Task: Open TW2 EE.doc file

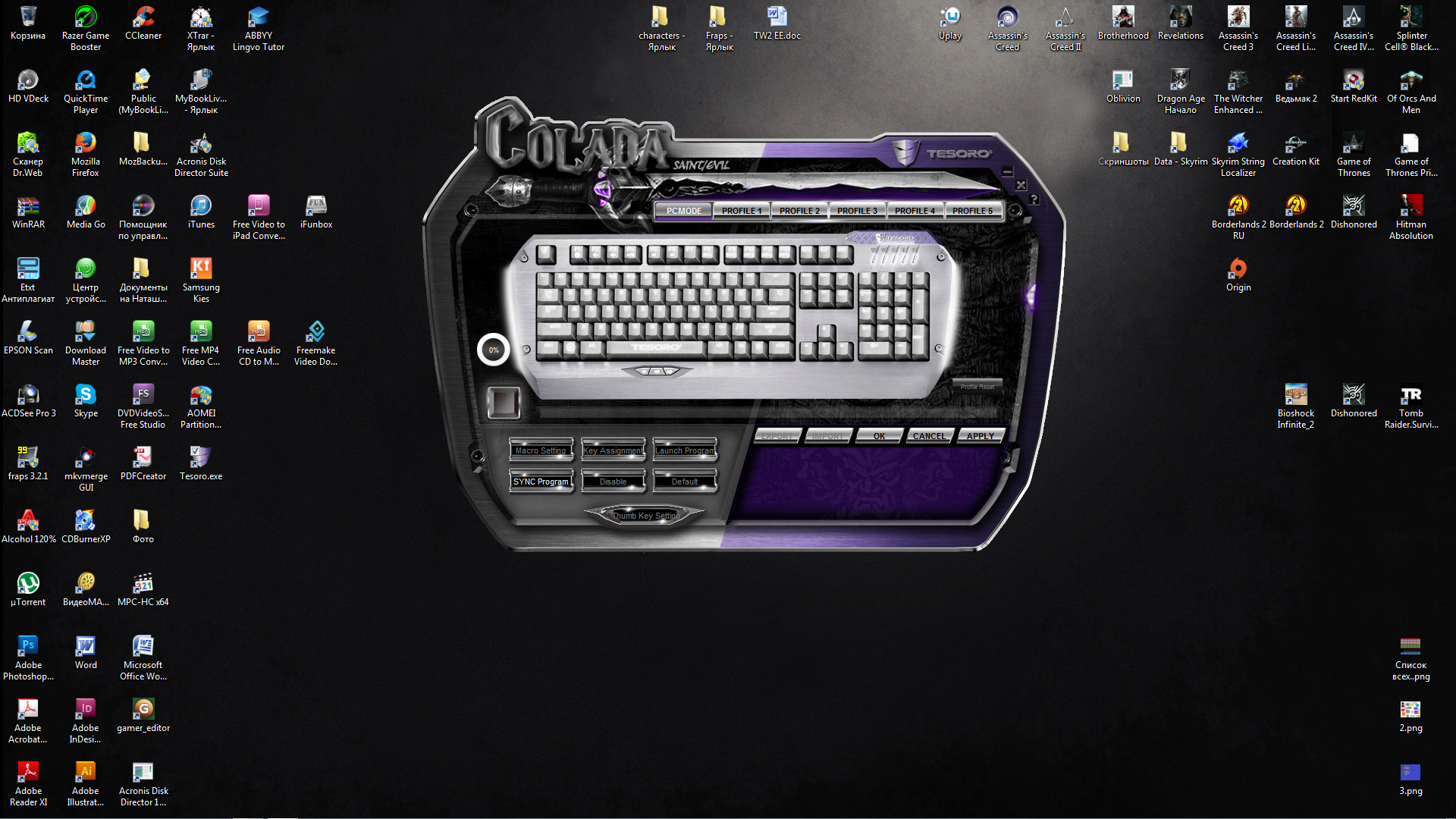Action: pyautogui.click(x=777, y=24)
